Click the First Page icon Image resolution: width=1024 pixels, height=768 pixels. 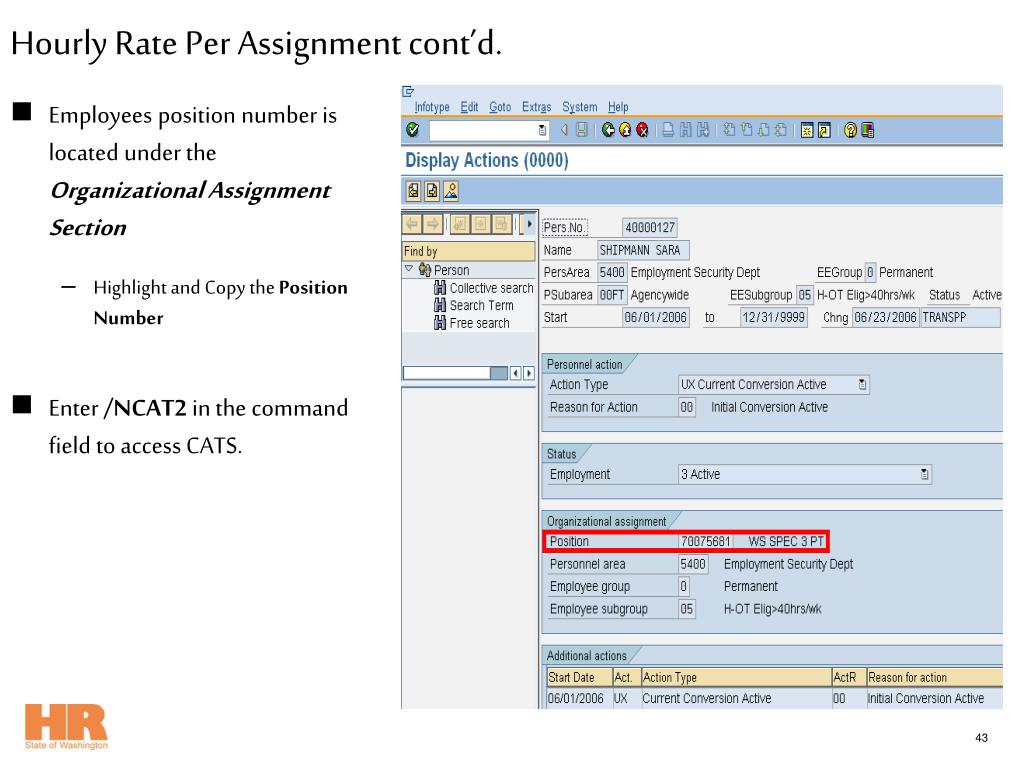point(729,130)
